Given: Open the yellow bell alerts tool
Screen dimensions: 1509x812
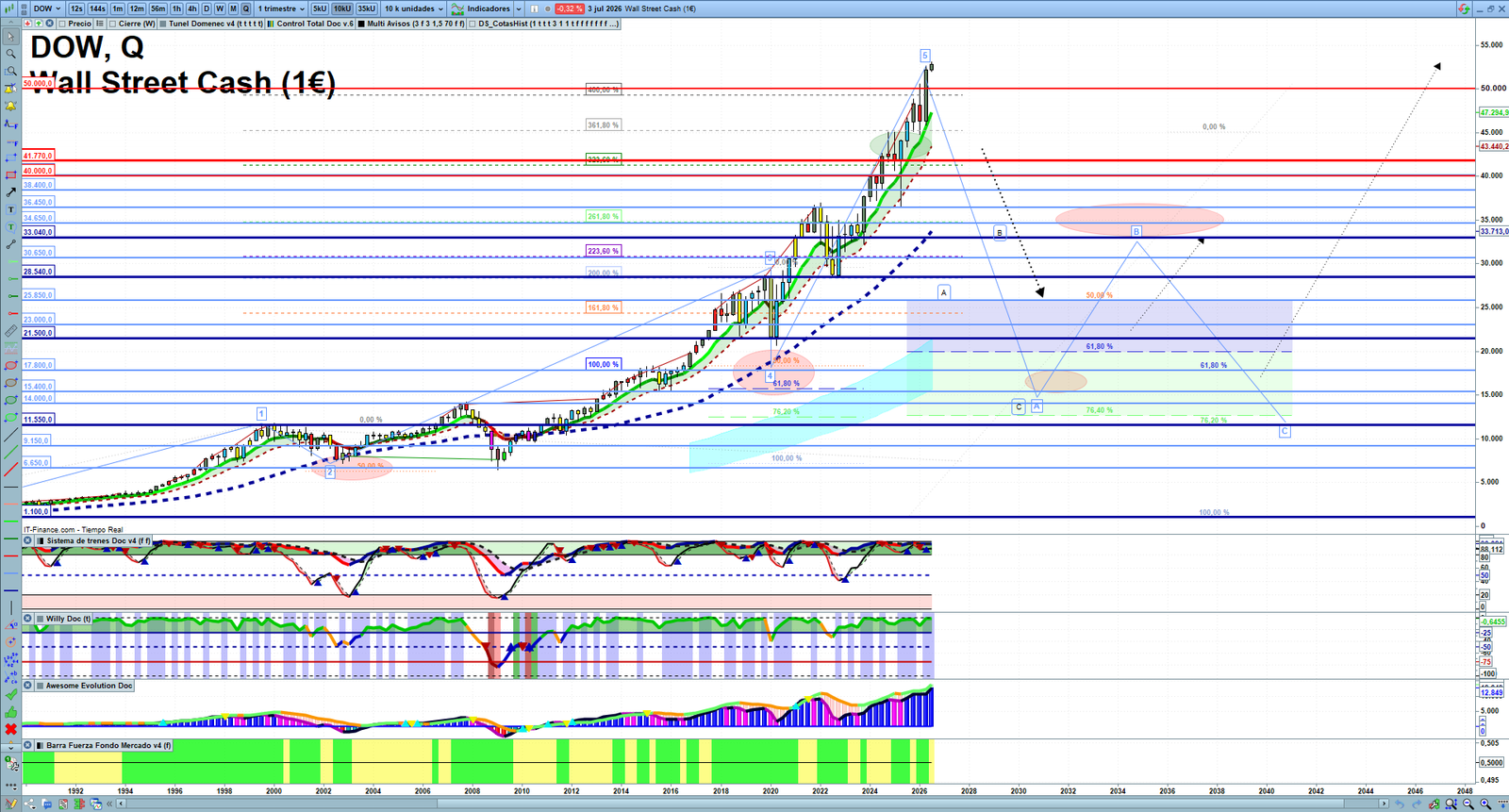Looking at the screenshot, I should [x=10, y=106].
